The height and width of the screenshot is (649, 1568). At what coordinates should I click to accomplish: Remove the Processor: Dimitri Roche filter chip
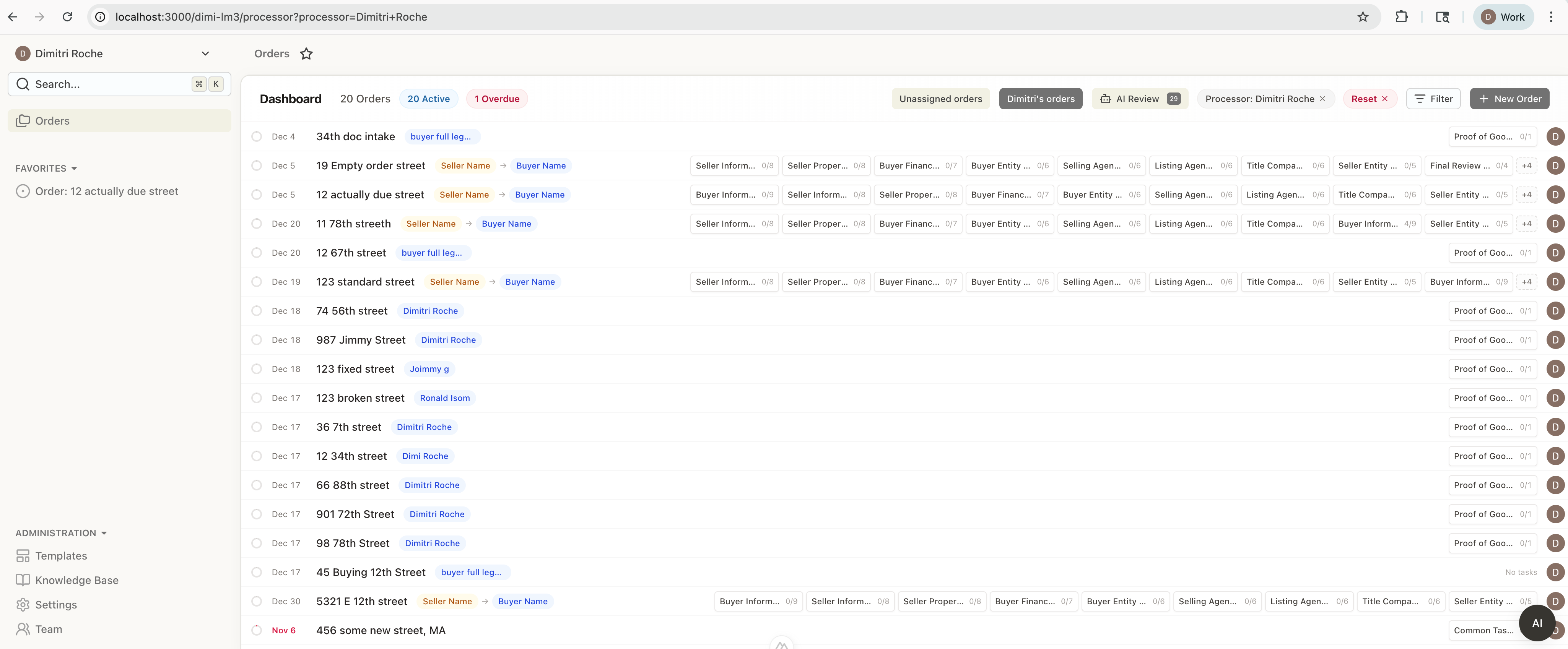click(x=1323, y=99)
